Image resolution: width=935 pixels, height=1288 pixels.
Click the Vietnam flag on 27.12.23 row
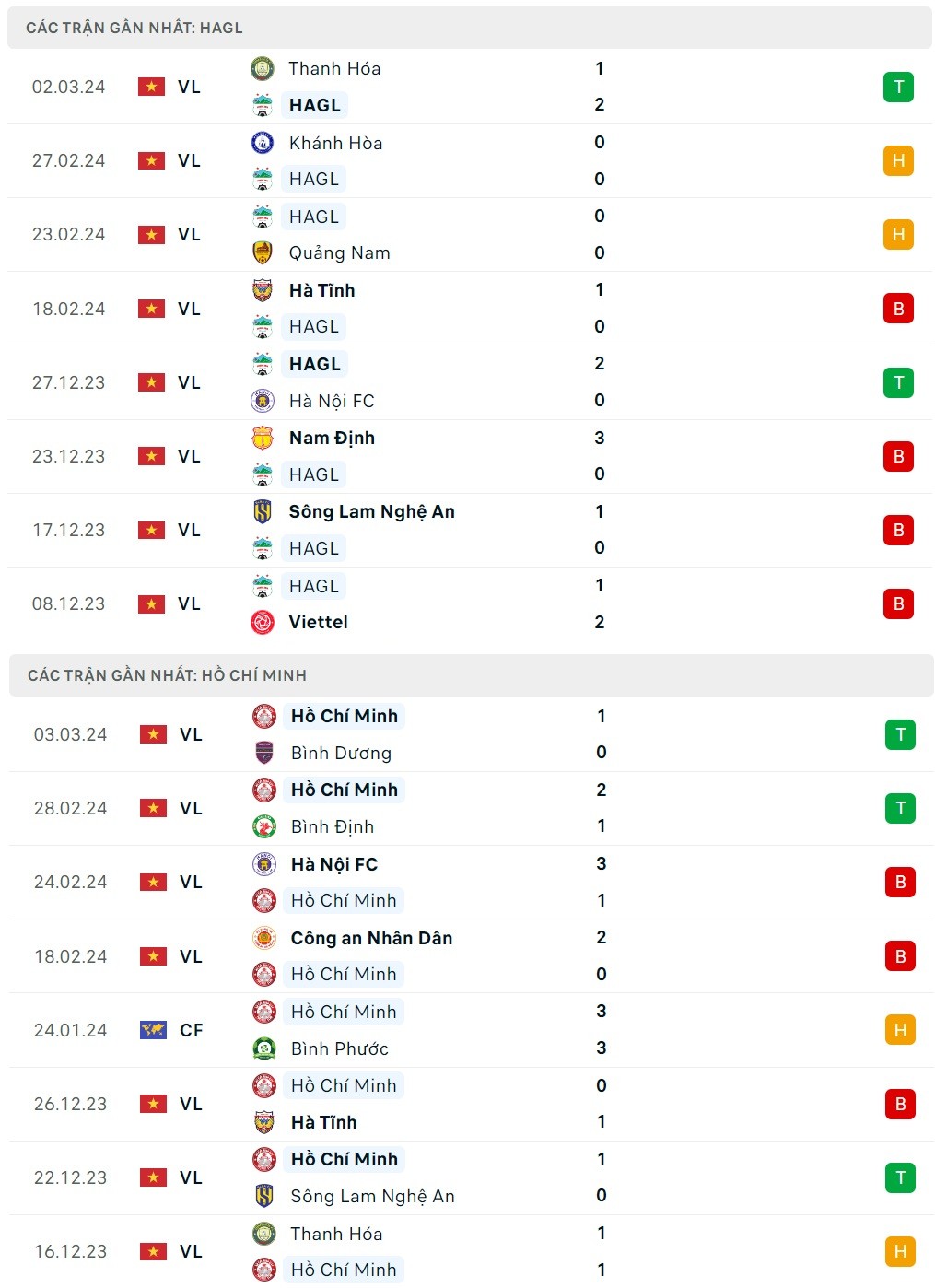tap(151, 382)
